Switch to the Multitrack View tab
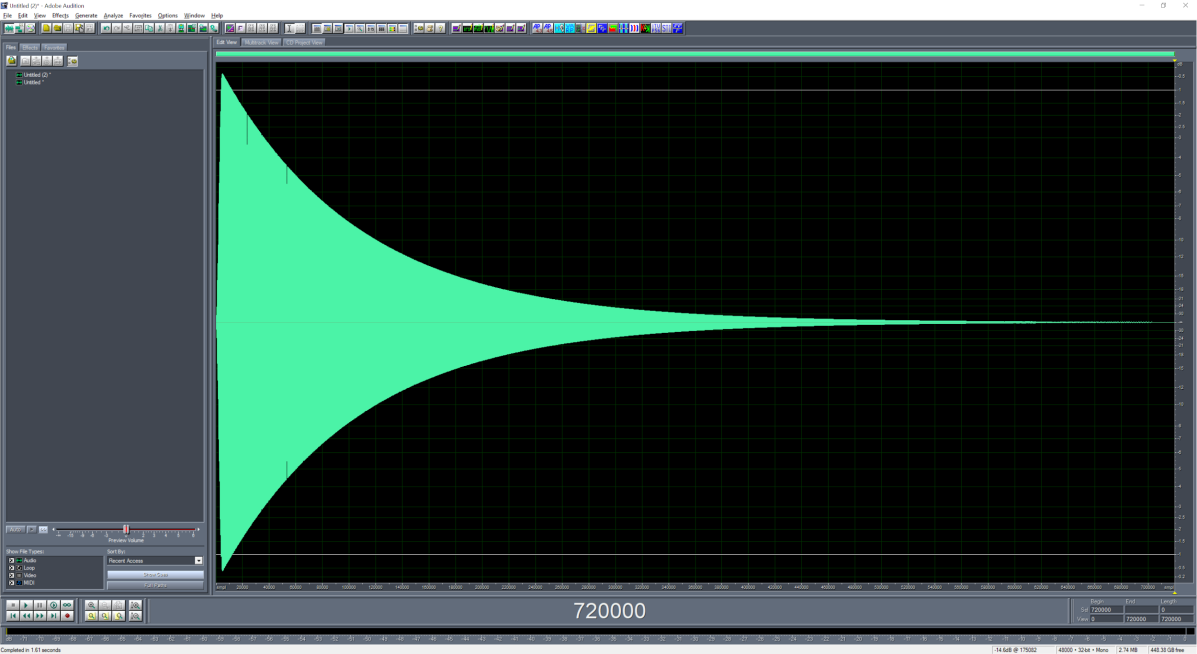Screen dimensions: 1197x654 point(261,43)
